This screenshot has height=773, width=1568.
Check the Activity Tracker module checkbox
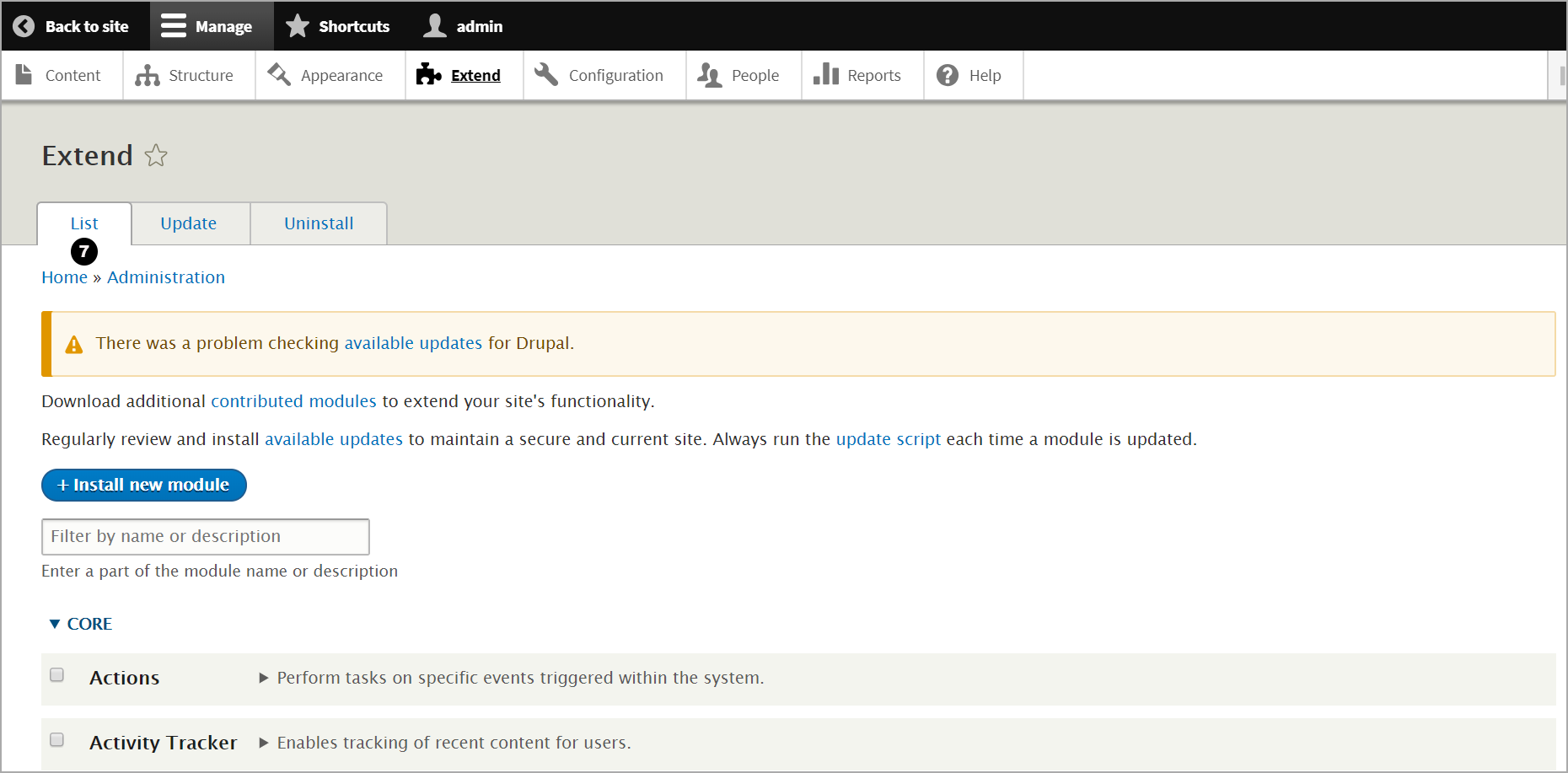[57, 740]
